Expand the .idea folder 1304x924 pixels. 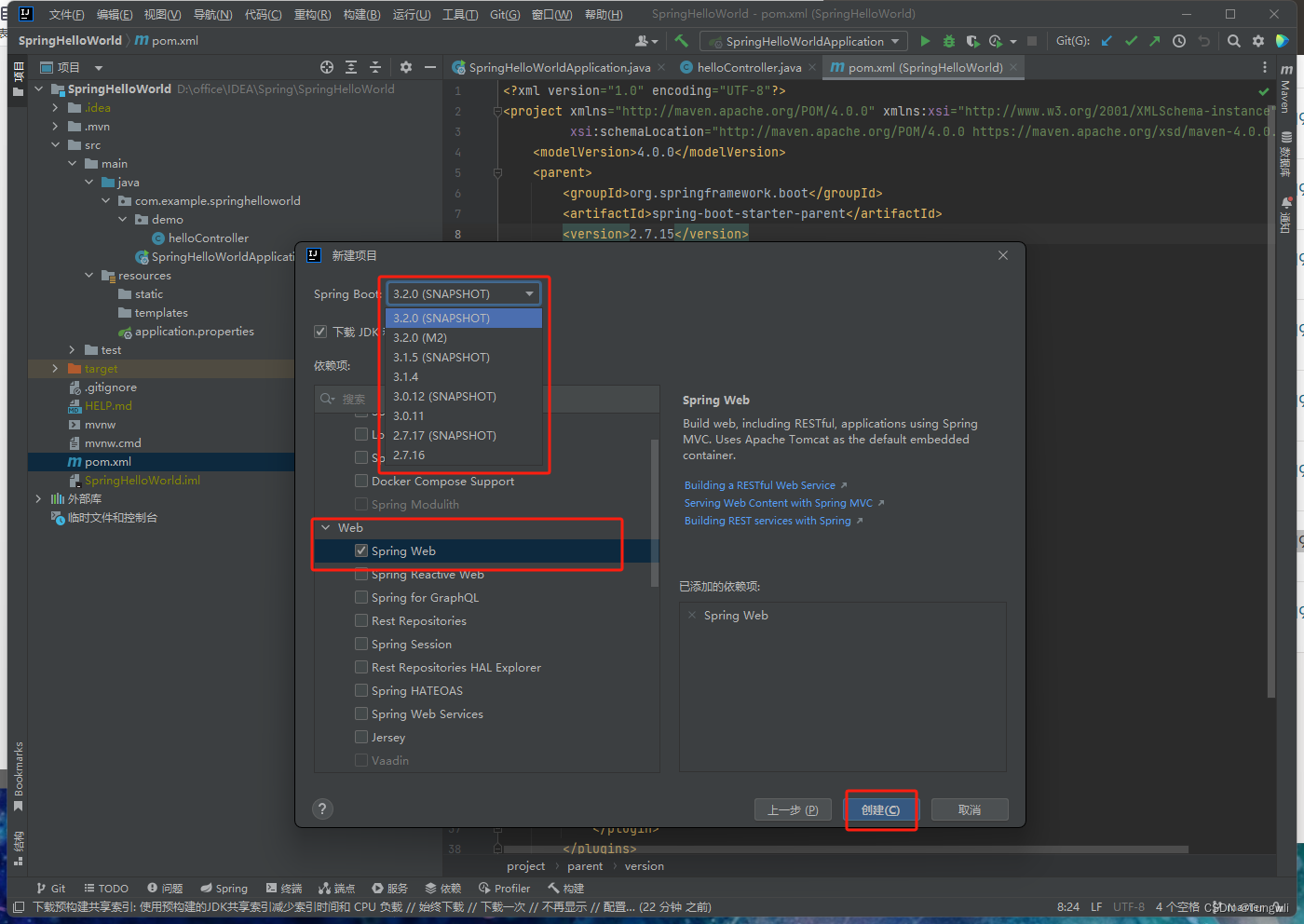click(56, 108)
